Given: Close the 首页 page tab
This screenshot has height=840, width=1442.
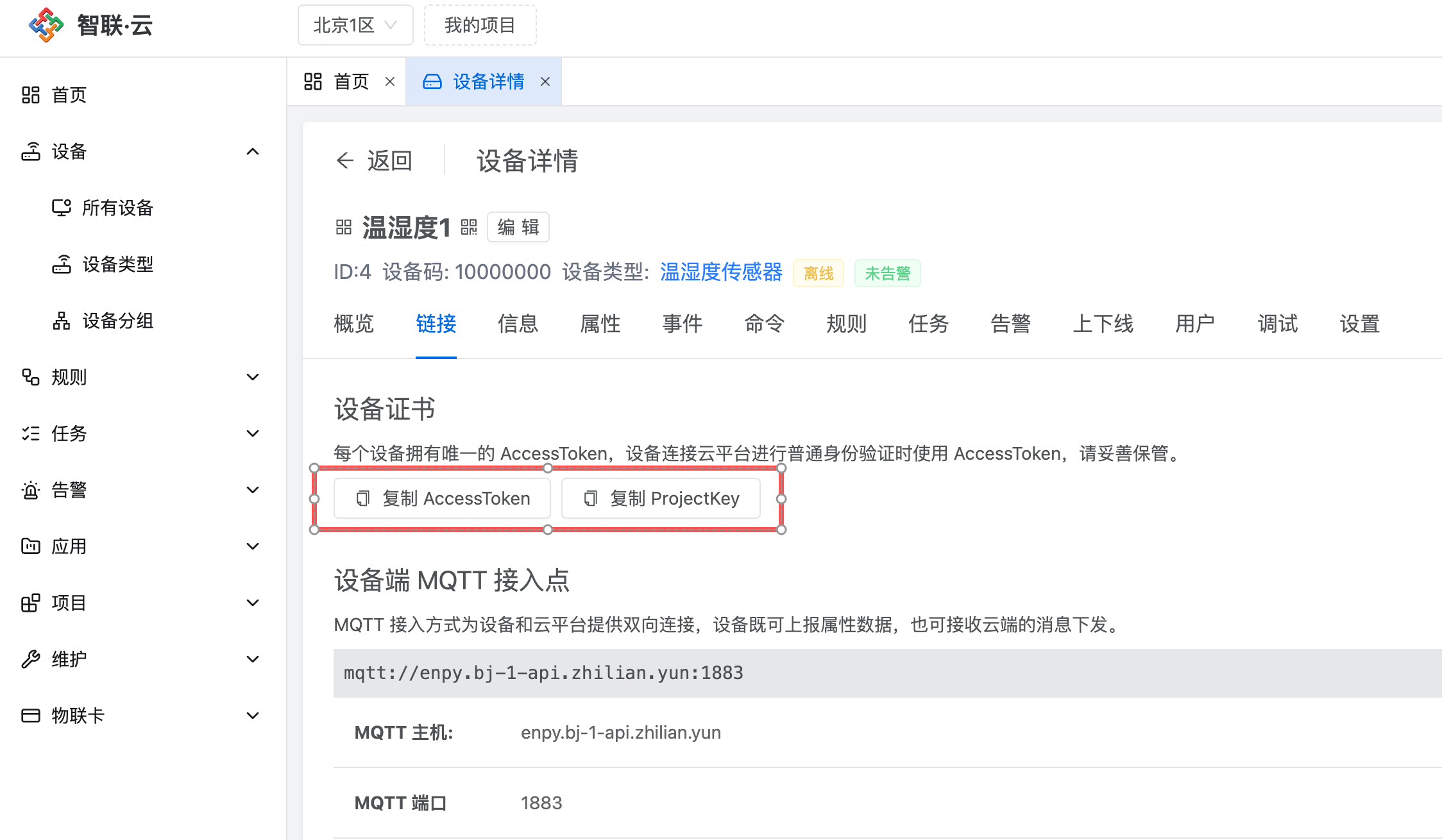Looking at the screenshot, I should tap(390, 81).
